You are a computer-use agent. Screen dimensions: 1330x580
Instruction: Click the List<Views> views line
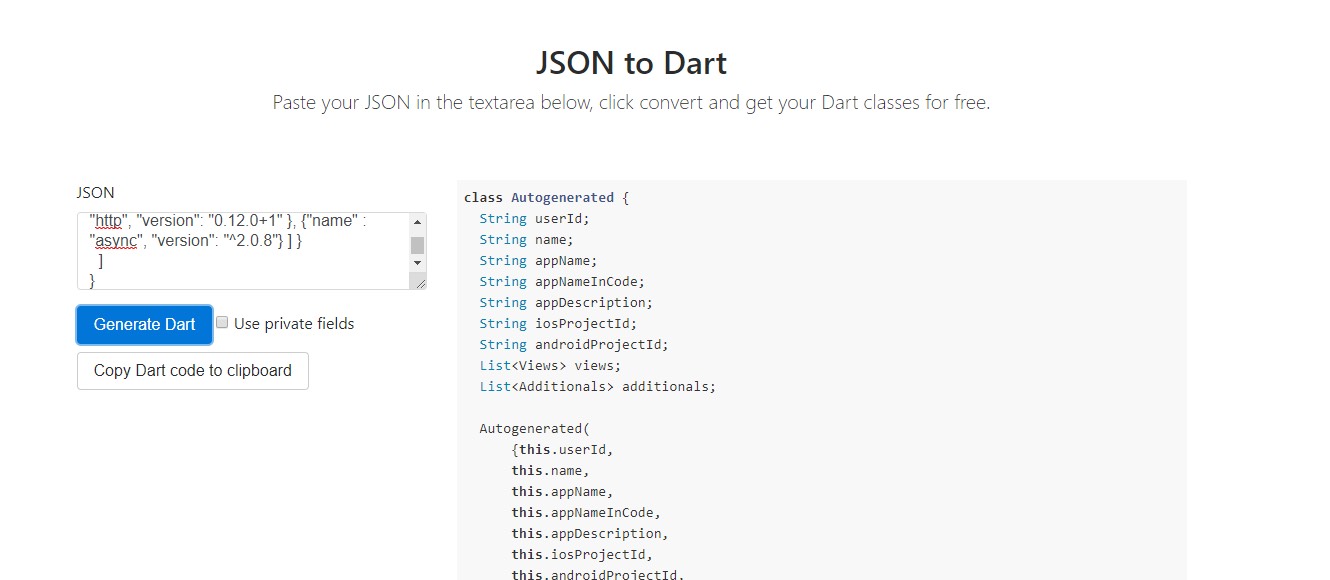tap(549, 365)
